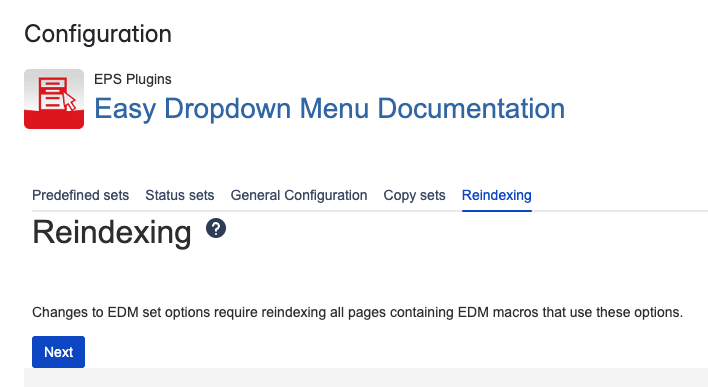Screen dimensions: 708x387
Task: Click the Configuration page heading
Action: 98,34
